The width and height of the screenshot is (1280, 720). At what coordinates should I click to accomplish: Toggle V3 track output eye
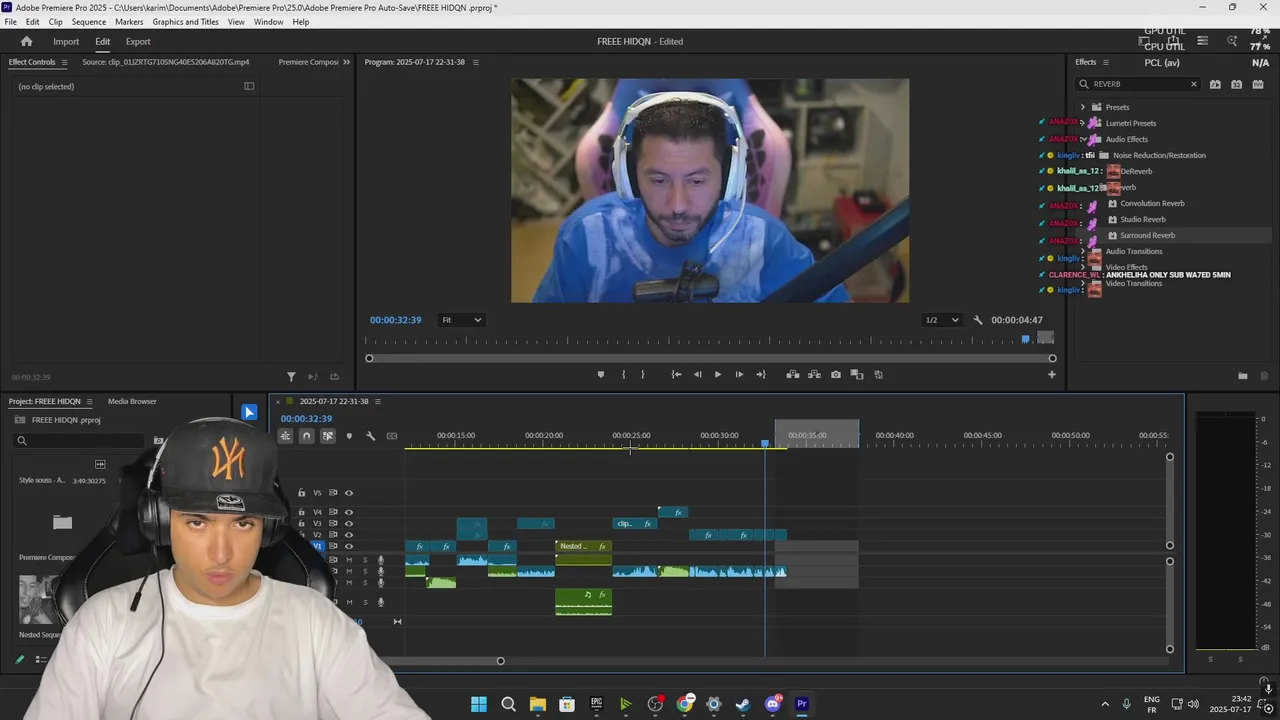[349, 523]
